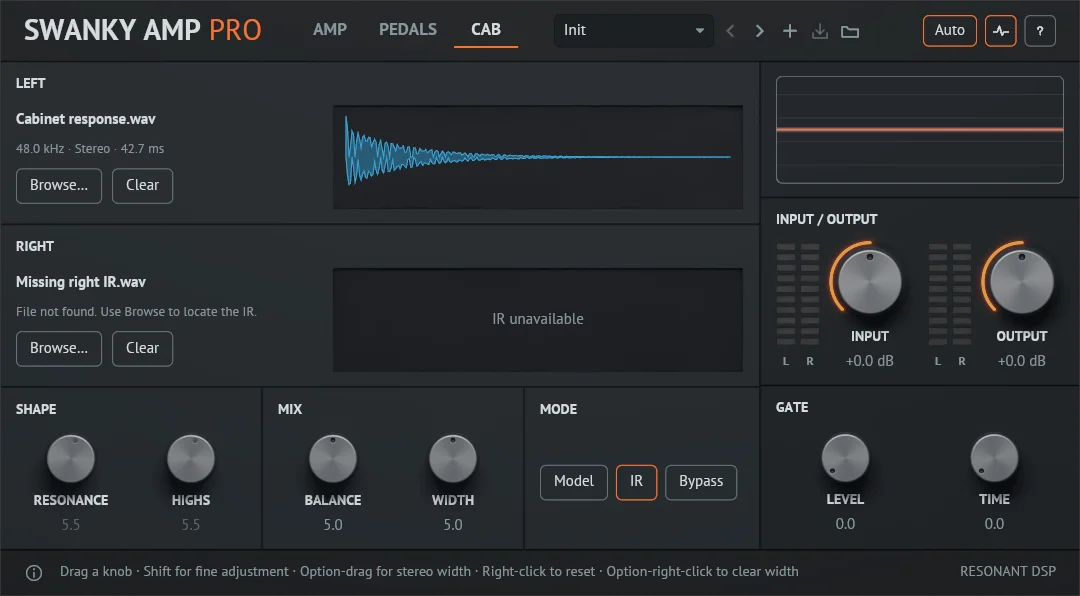
Task: Toggle the waveform analyzer icon button
Action: coord(1001,31)
